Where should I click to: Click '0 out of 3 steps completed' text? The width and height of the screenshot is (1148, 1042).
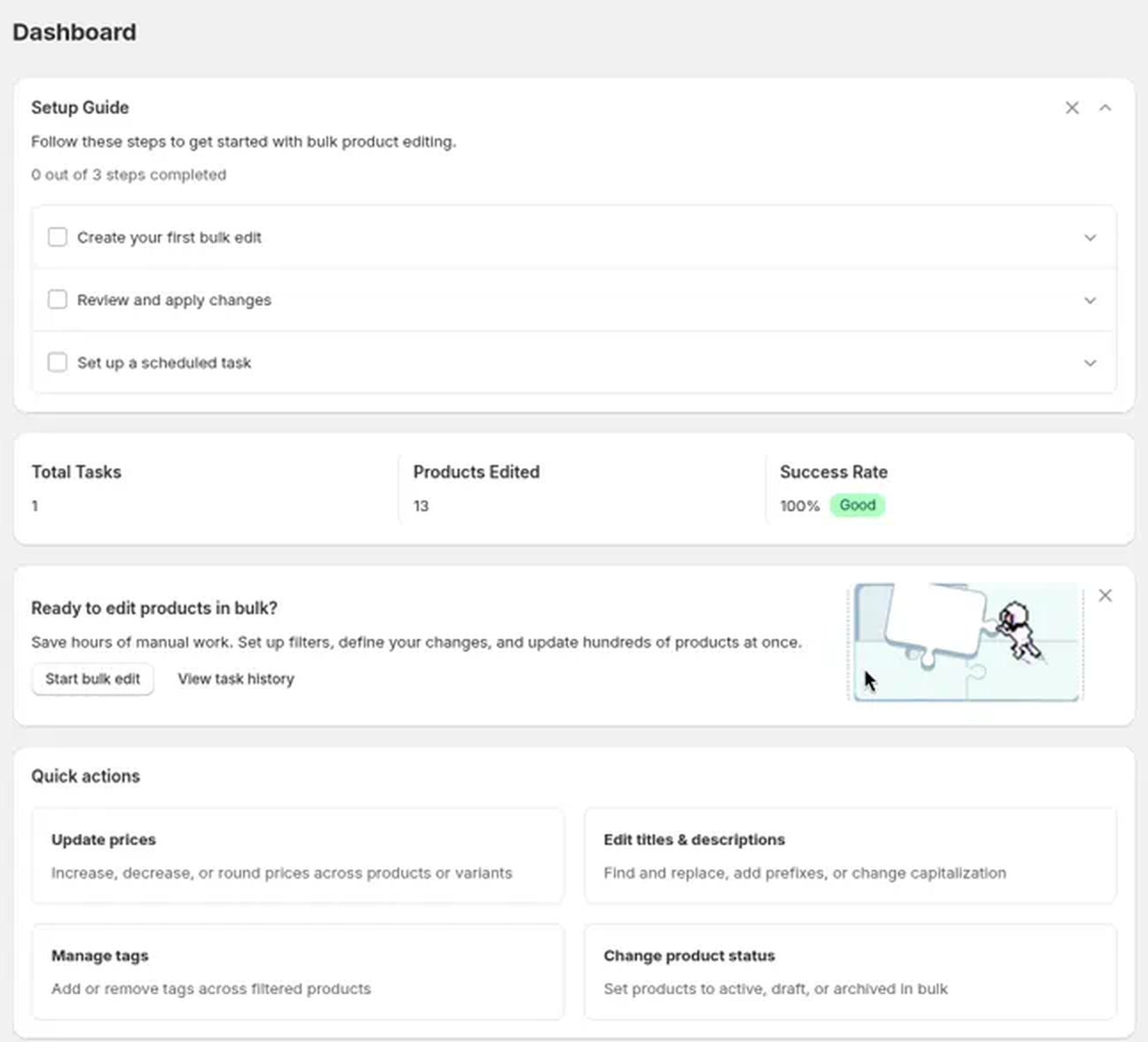coord(129,175)
